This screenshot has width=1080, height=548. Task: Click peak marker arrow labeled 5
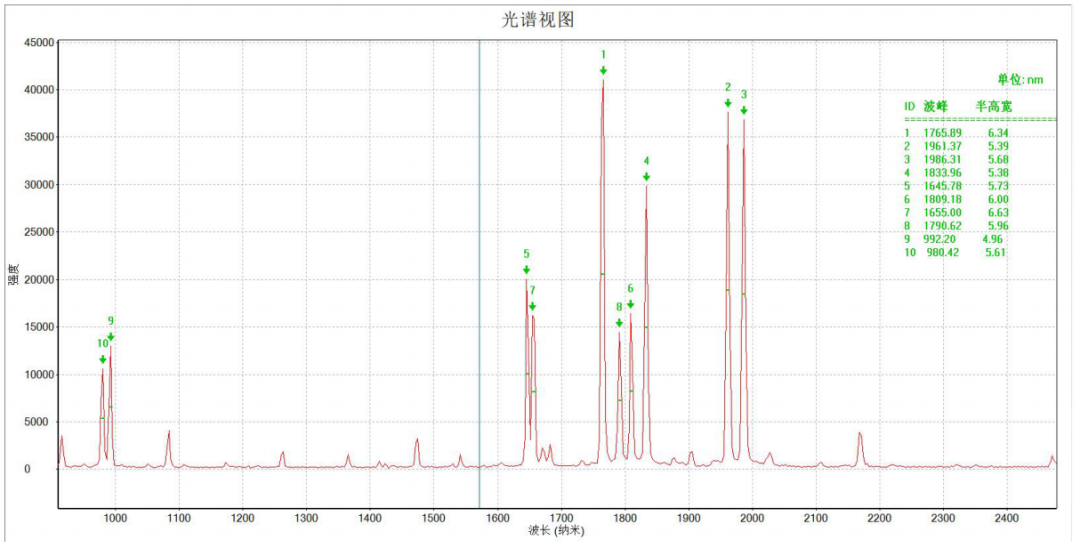[526, 270]
